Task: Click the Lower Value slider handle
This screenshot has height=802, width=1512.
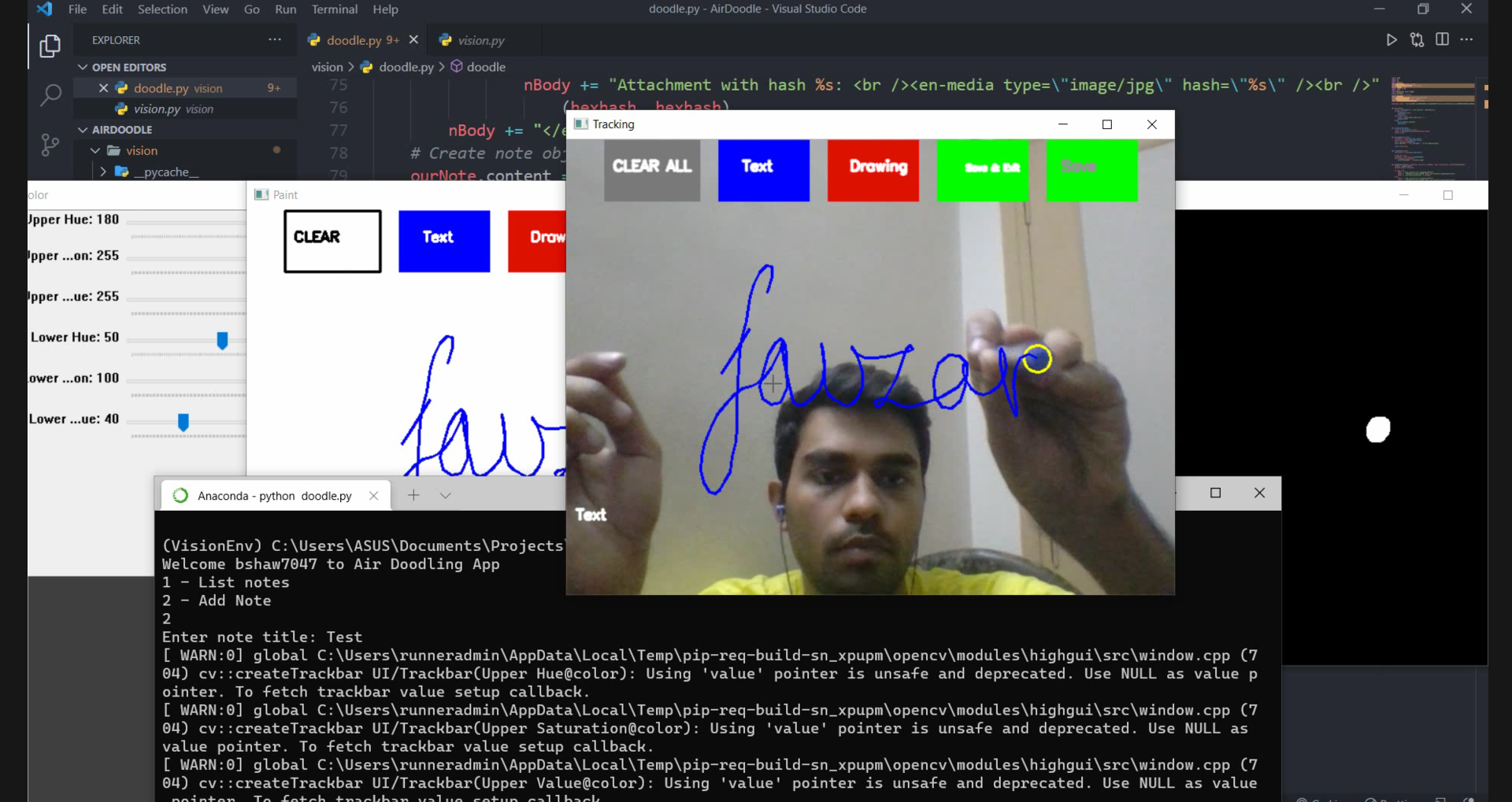Action: 183,422
